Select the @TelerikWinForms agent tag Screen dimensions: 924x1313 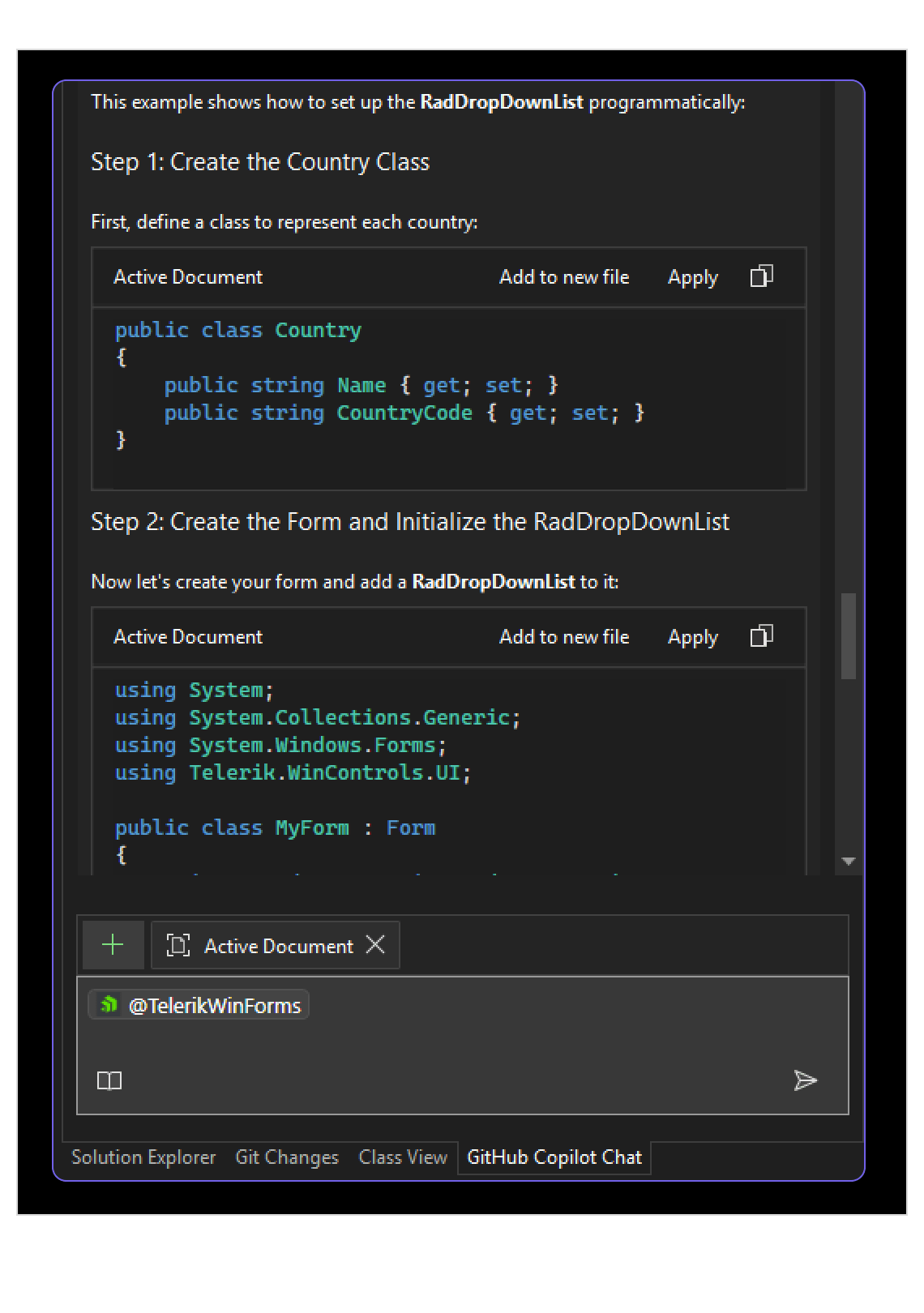coord(199,1006)
